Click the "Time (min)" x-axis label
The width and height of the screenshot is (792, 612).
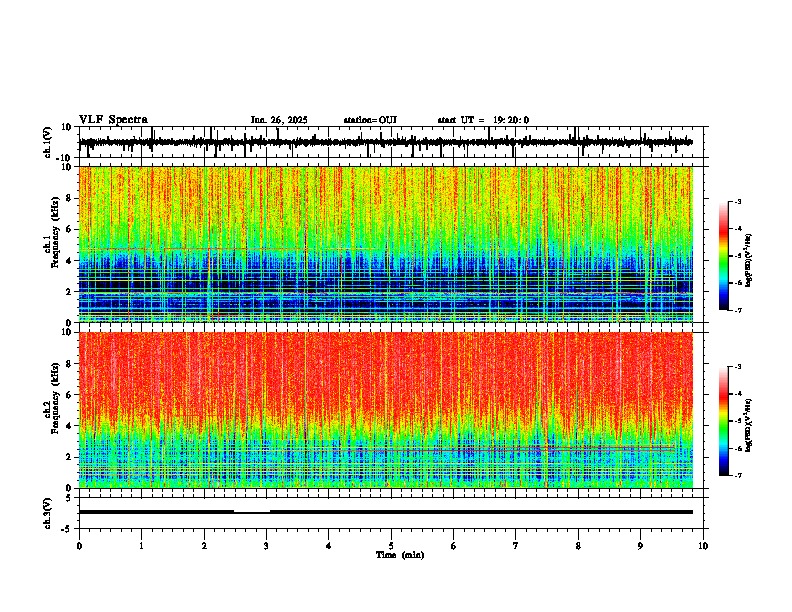tap(400, 555)
